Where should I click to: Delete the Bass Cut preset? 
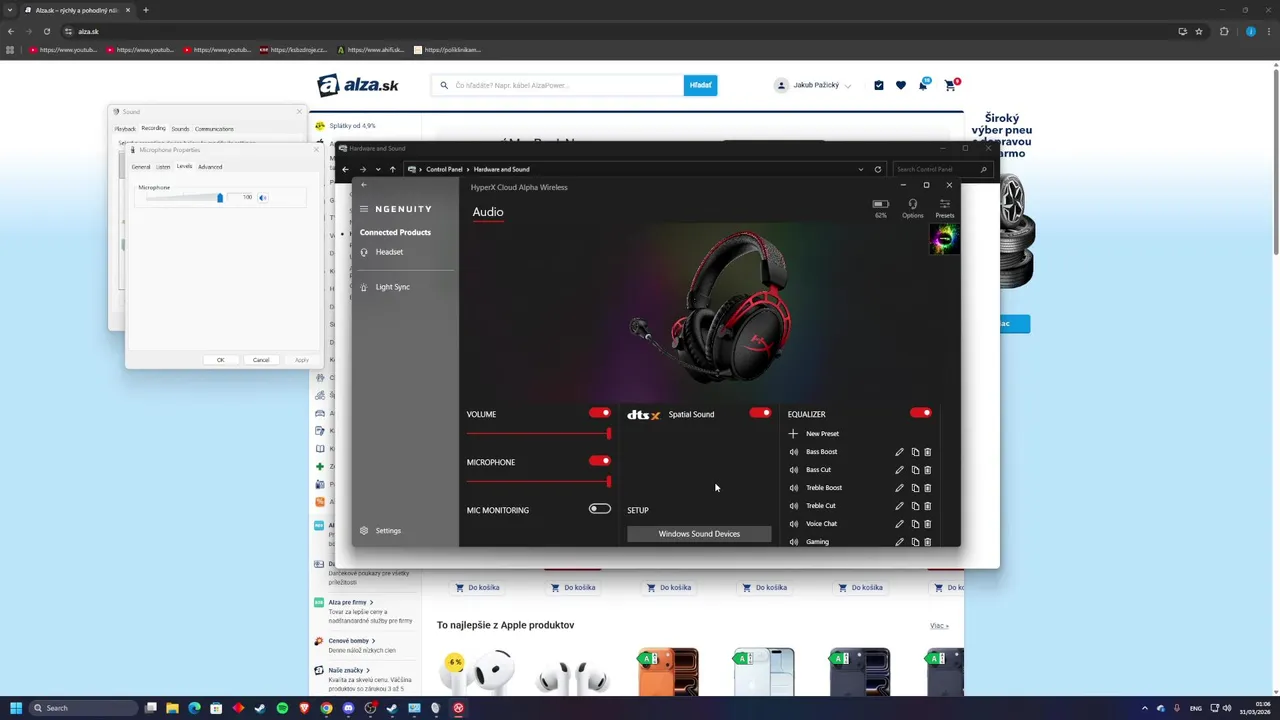928,470
